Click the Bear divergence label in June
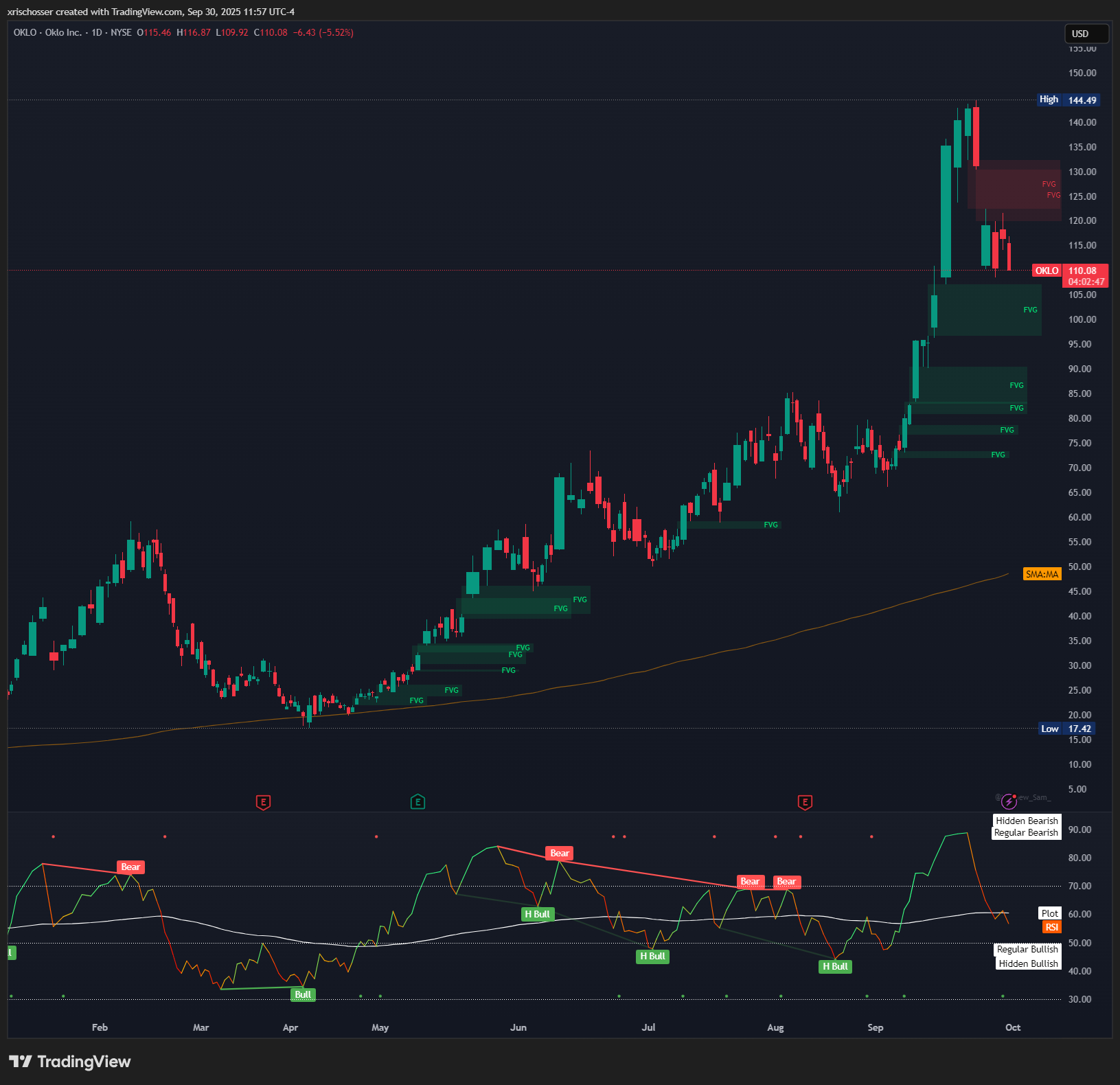The height and width of the screenshot is (1085, 1120). pyautogui.click(x=560, y=853)
